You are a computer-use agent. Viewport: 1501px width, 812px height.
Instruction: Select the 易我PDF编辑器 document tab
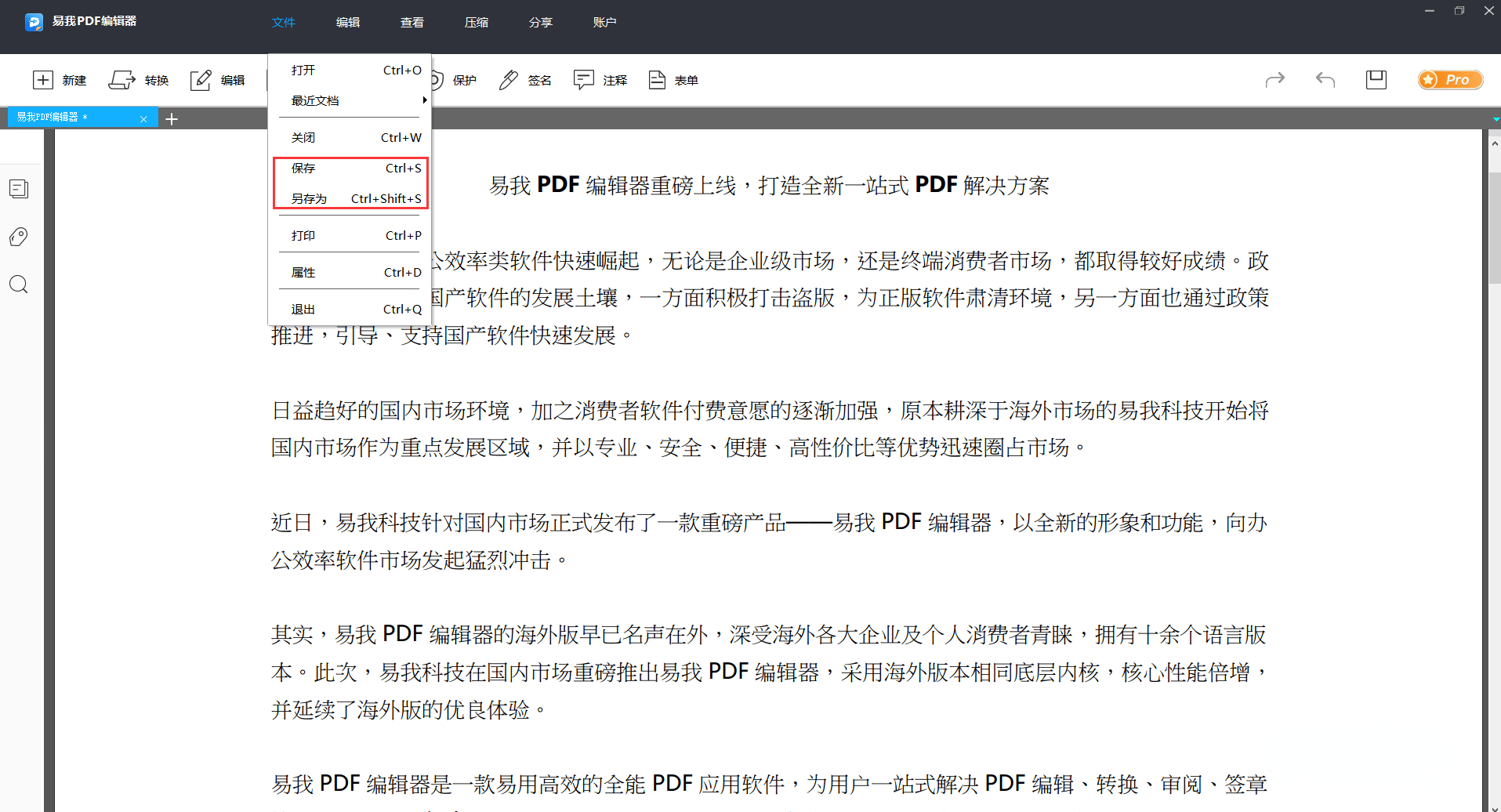pos(83,118)
